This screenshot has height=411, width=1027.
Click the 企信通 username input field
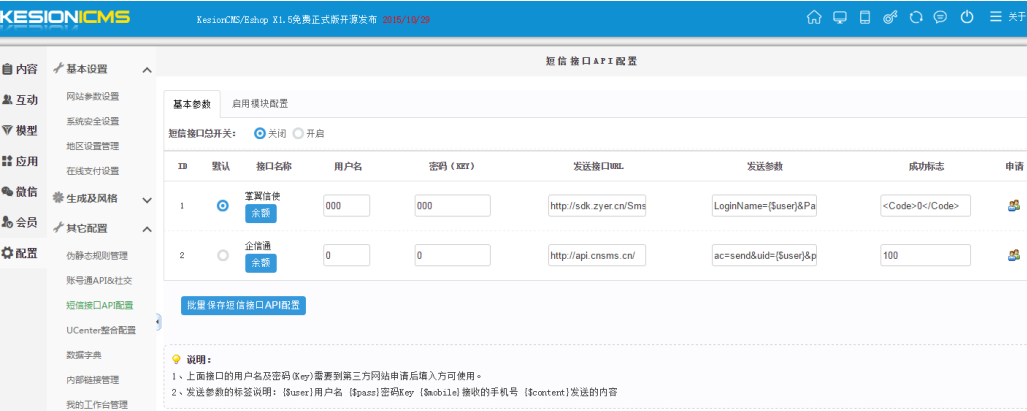346,255
